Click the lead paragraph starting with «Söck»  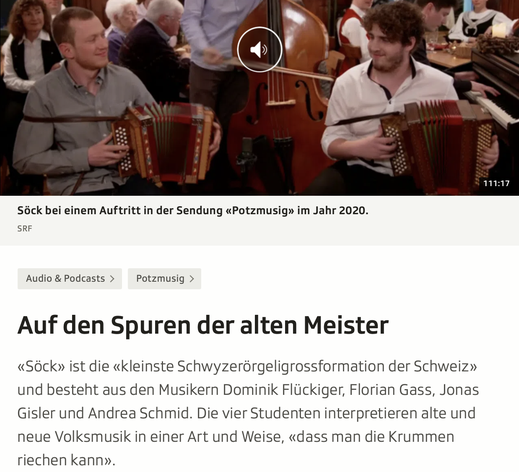point(248,413)
